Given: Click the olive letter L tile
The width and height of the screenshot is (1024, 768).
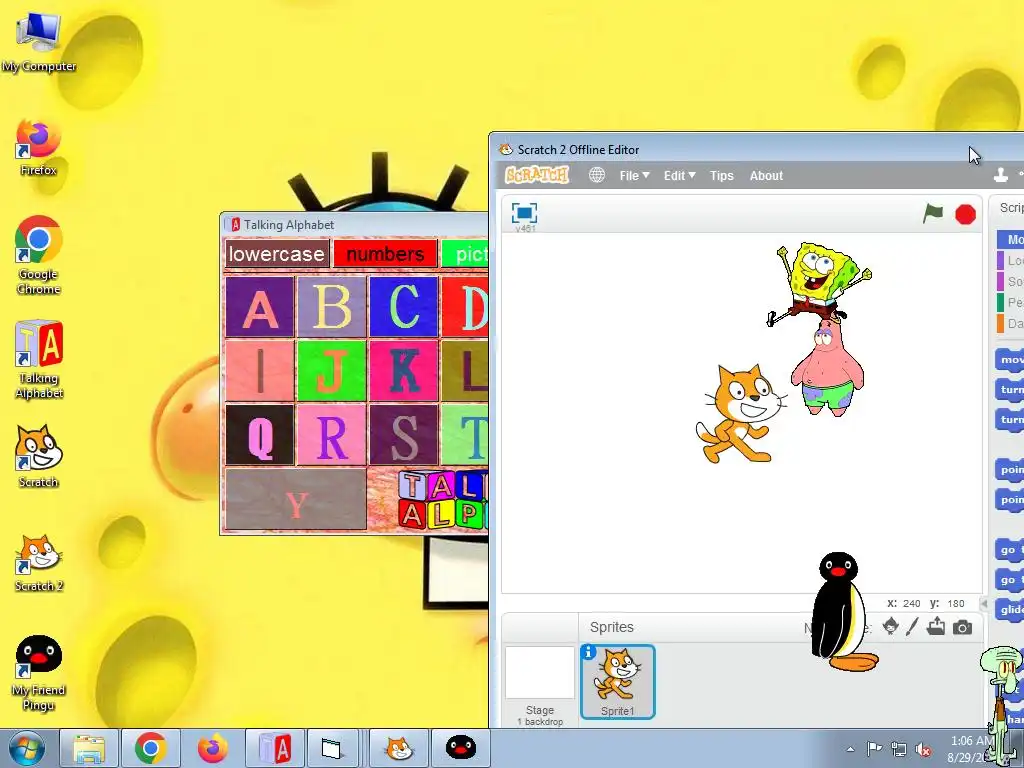Looking at the screenshot, I should click(465, 371).
